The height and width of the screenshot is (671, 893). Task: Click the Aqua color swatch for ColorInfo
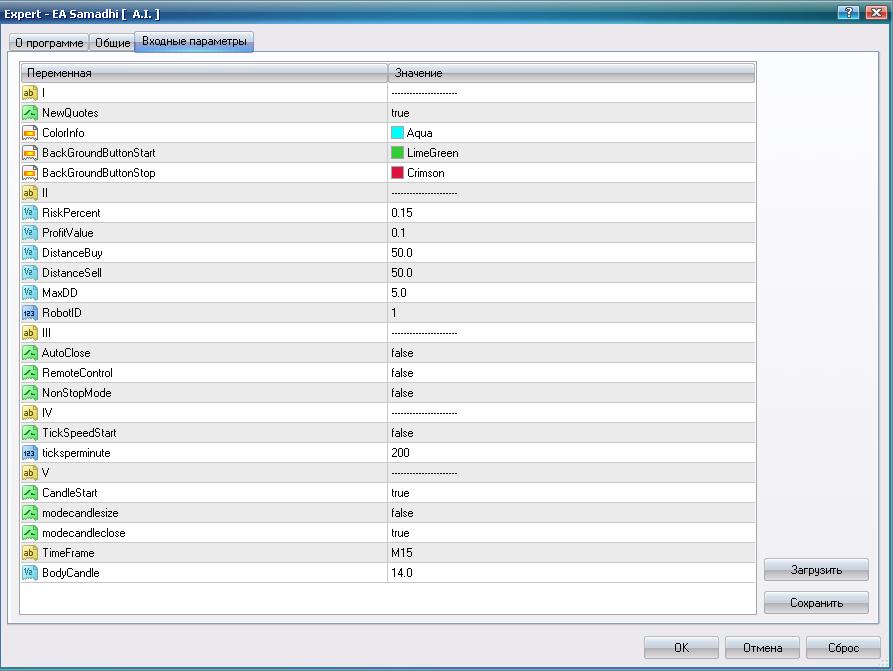click(398, 133)
